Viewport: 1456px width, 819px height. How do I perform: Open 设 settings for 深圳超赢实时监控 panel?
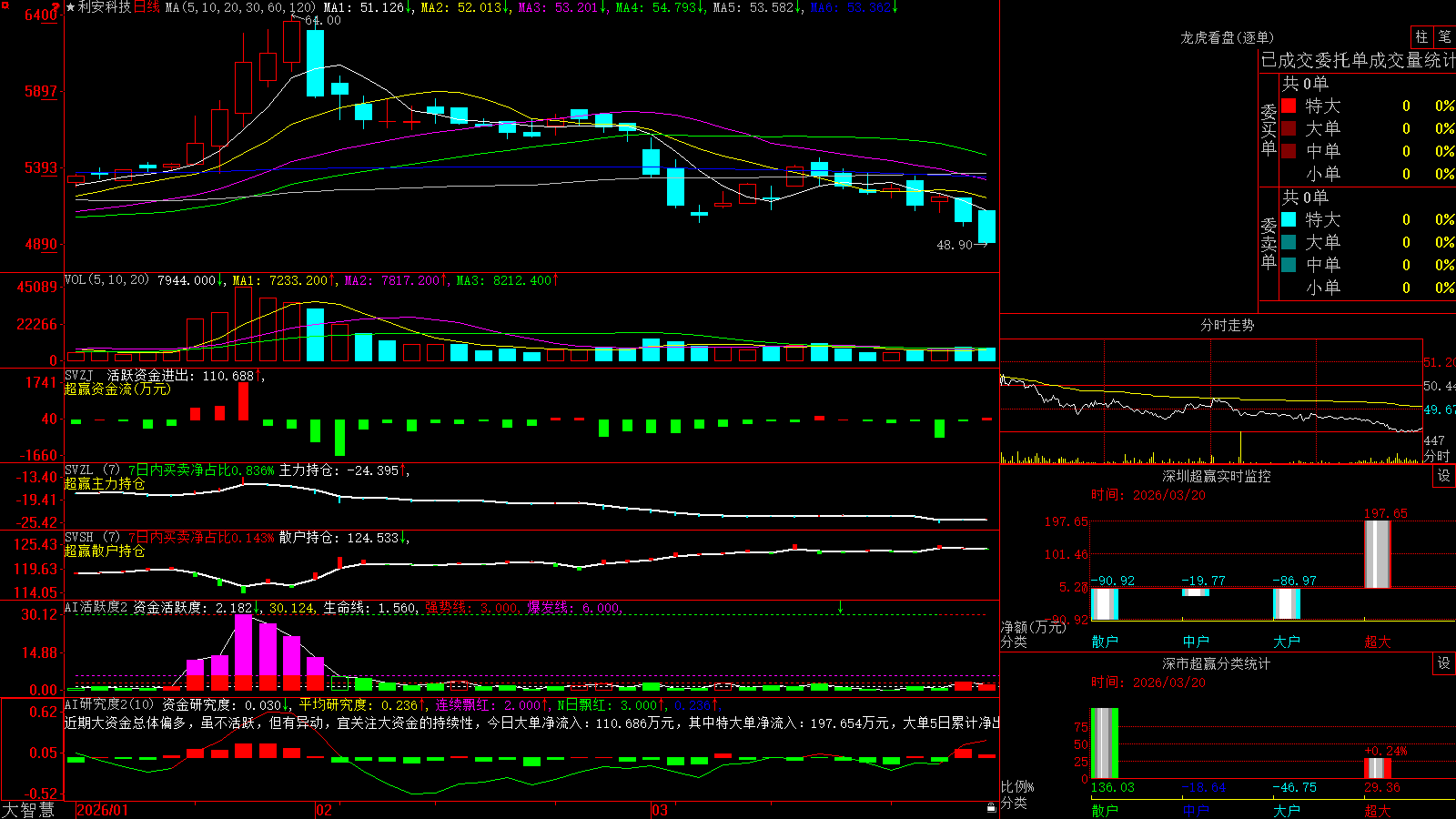[1443, 476]
